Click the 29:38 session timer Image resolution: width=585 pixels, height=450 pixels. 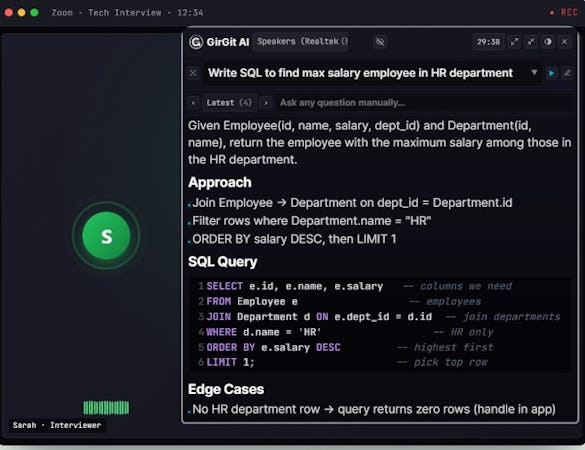click(x=488, y=42)
